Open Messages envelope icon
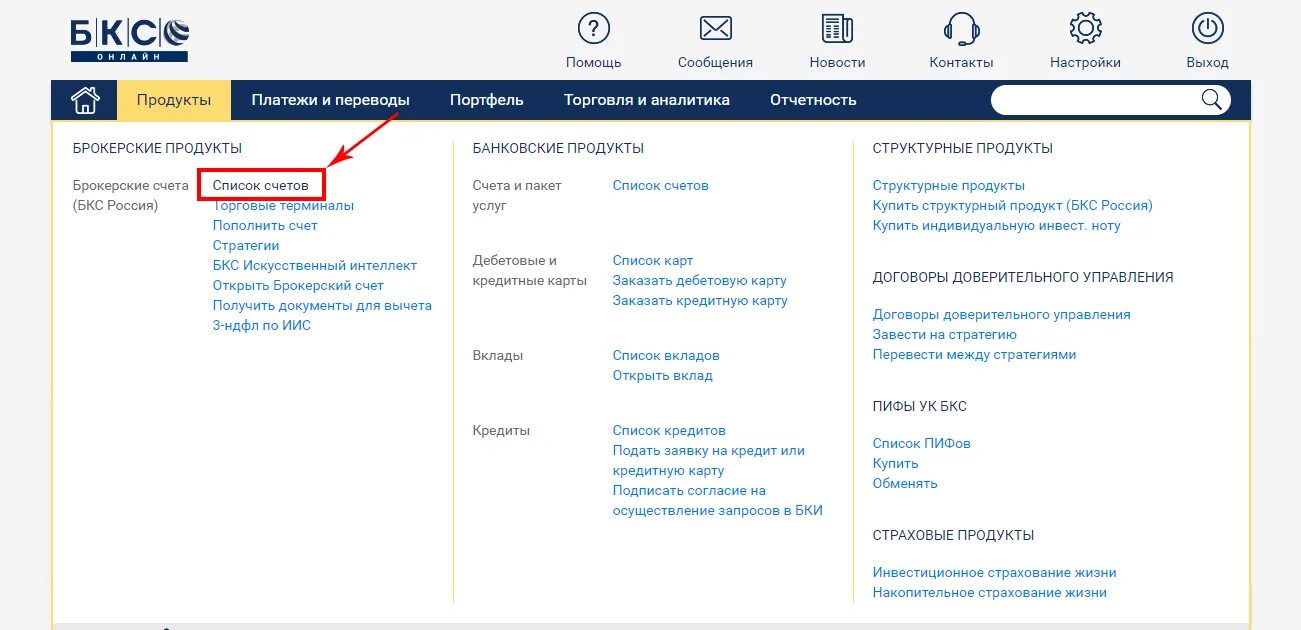This screenshot has height=630, width=1301. pos(716,28)
